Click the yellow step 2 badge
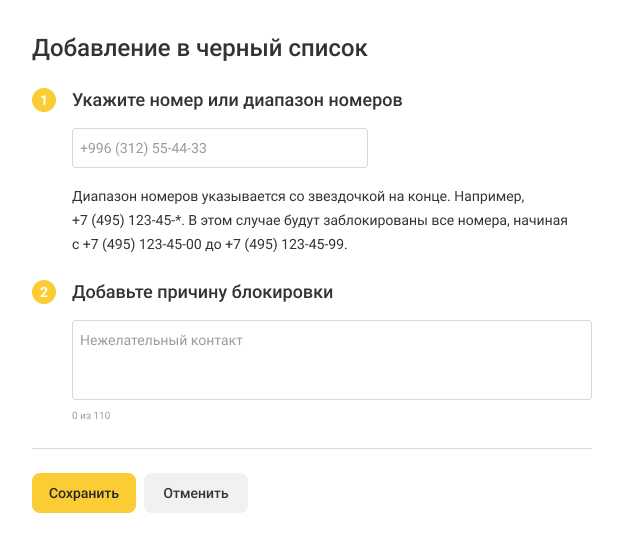624x545 pixels. (x=44, y=293)
